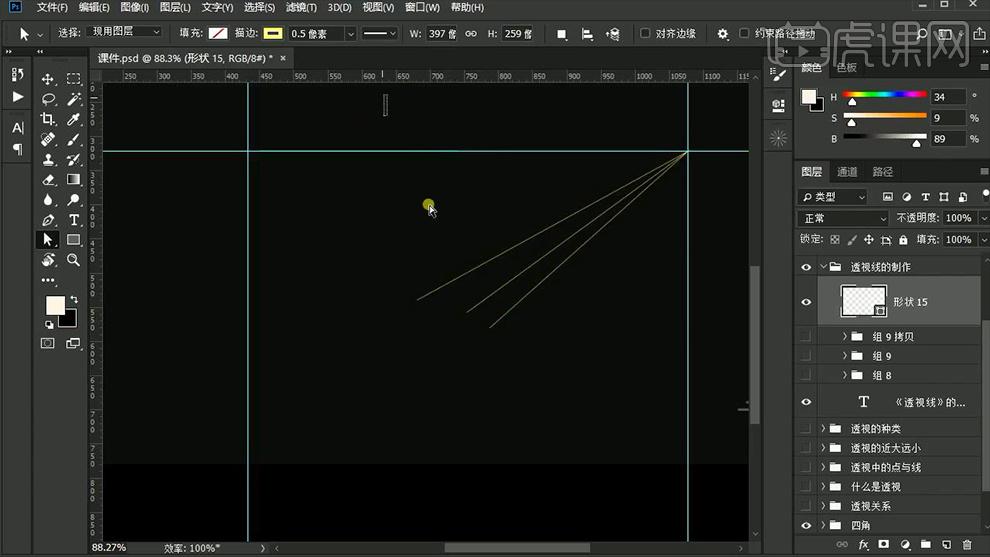The height and width of the screenshot is (557, 990).
Task: Select the Path Selection tool
Action: pos(47,240)
